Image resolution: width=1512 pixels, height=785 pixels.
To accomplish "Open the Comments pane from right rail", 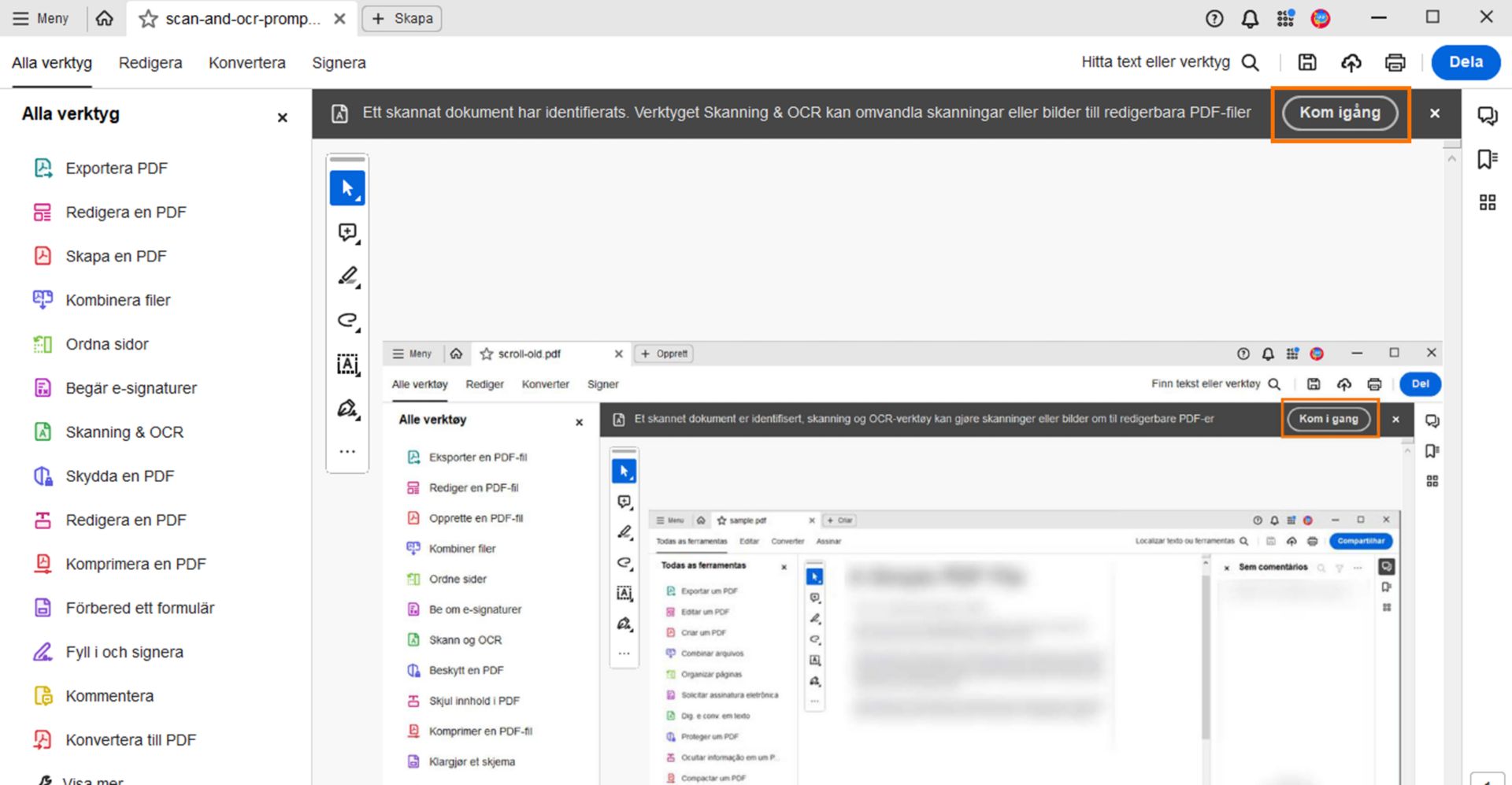I will coord(1487,116).
